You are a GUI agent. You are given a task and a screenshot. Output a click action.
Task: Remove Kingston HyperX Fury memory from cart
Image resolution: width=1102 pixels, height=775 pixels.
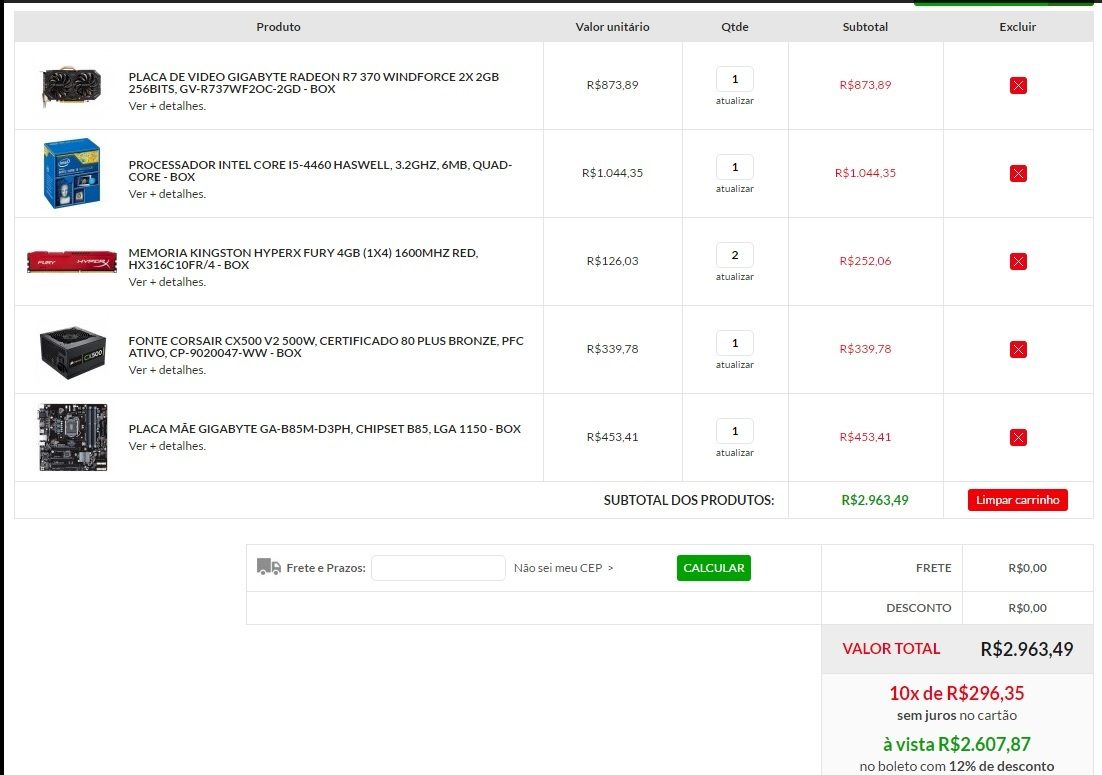[1018, 261]
